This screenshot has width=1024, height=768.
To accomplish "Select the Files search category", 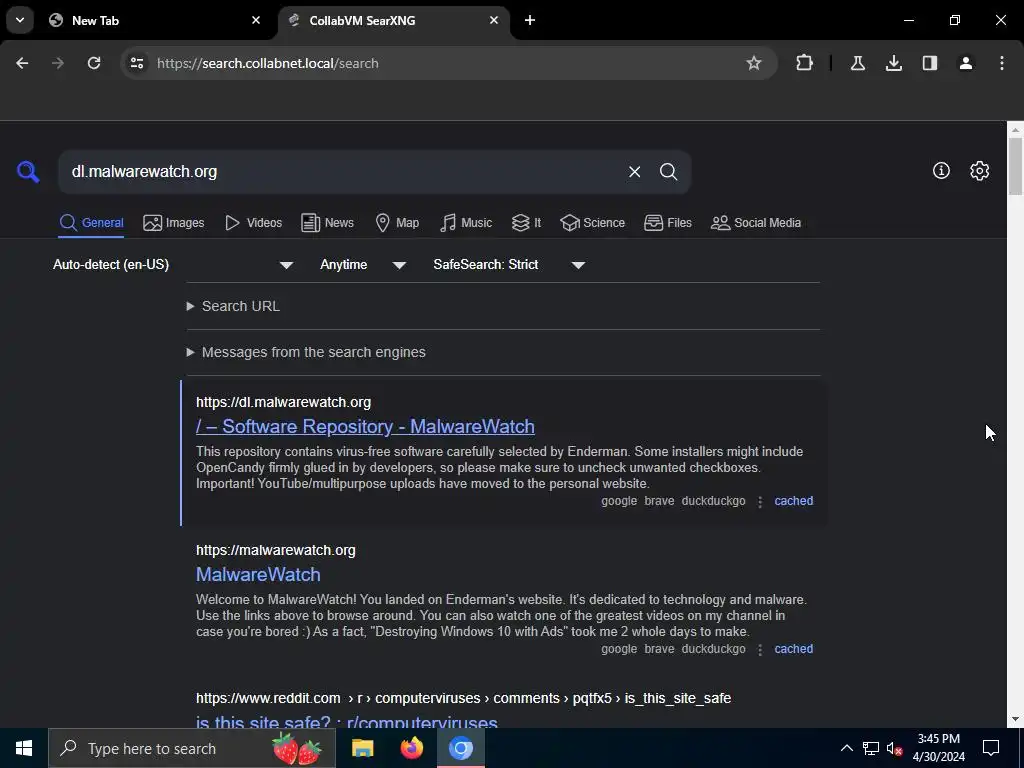I will coord(667,223).
